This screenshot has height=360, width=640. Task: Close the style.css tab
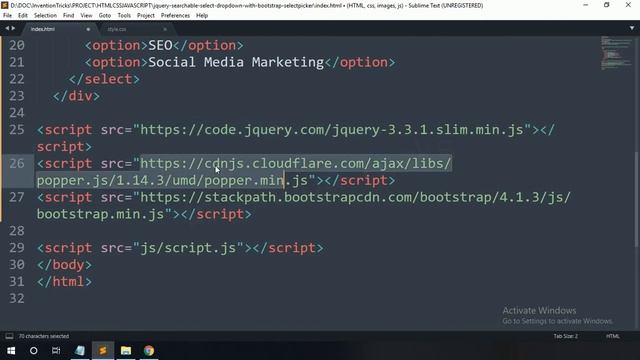(165, 29)
